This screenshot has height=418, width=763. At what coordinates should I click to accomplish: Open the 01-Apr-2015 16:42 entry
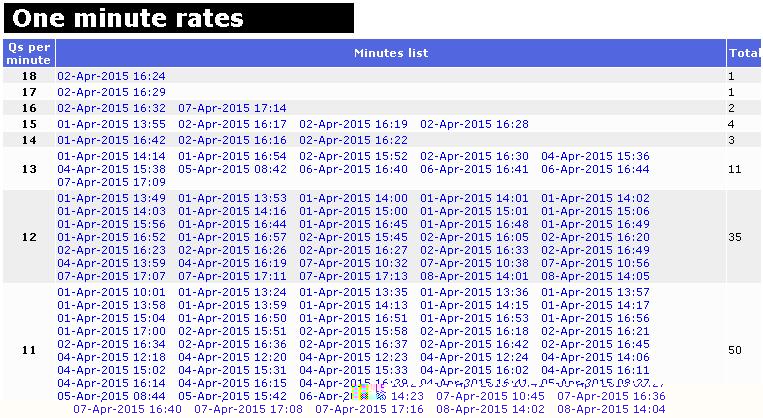click(x=111, y=141)
